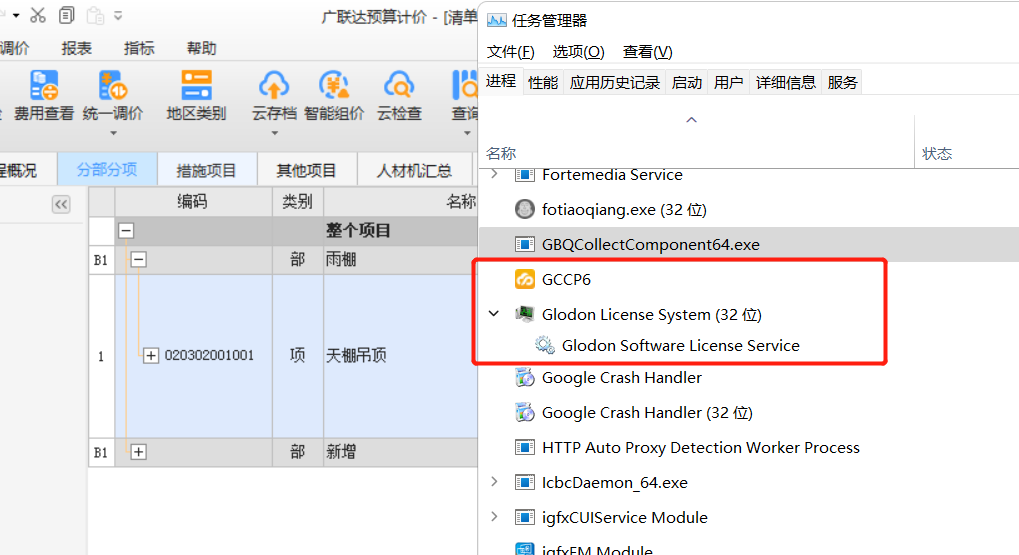Viewport: 1019px width, 555px height.
Task: Switch to Task Manager 服务 tab
Action: tap(842, 83)
